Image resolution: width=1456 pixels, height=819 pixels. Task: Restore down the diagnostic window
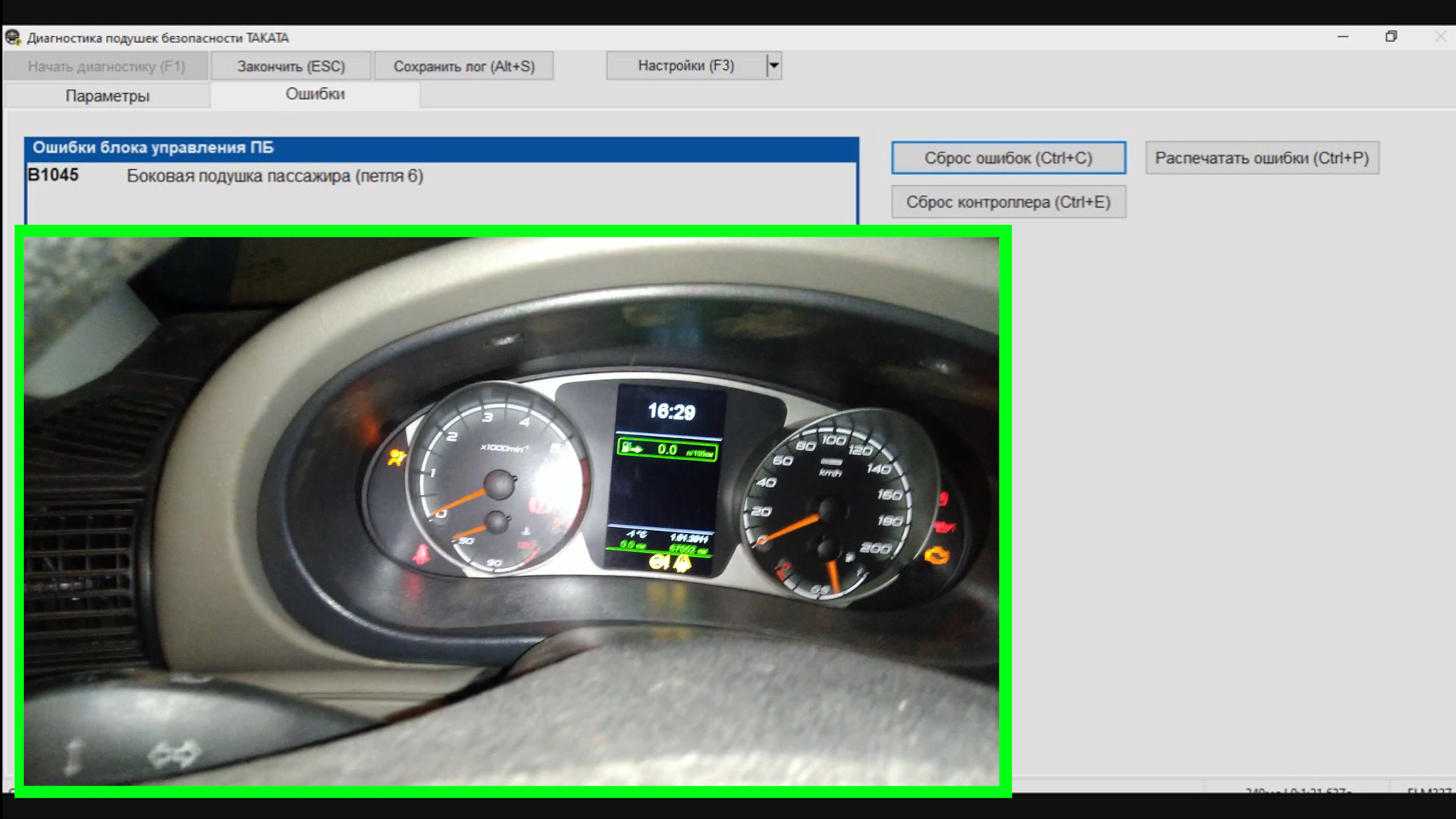click(1391, 36)
